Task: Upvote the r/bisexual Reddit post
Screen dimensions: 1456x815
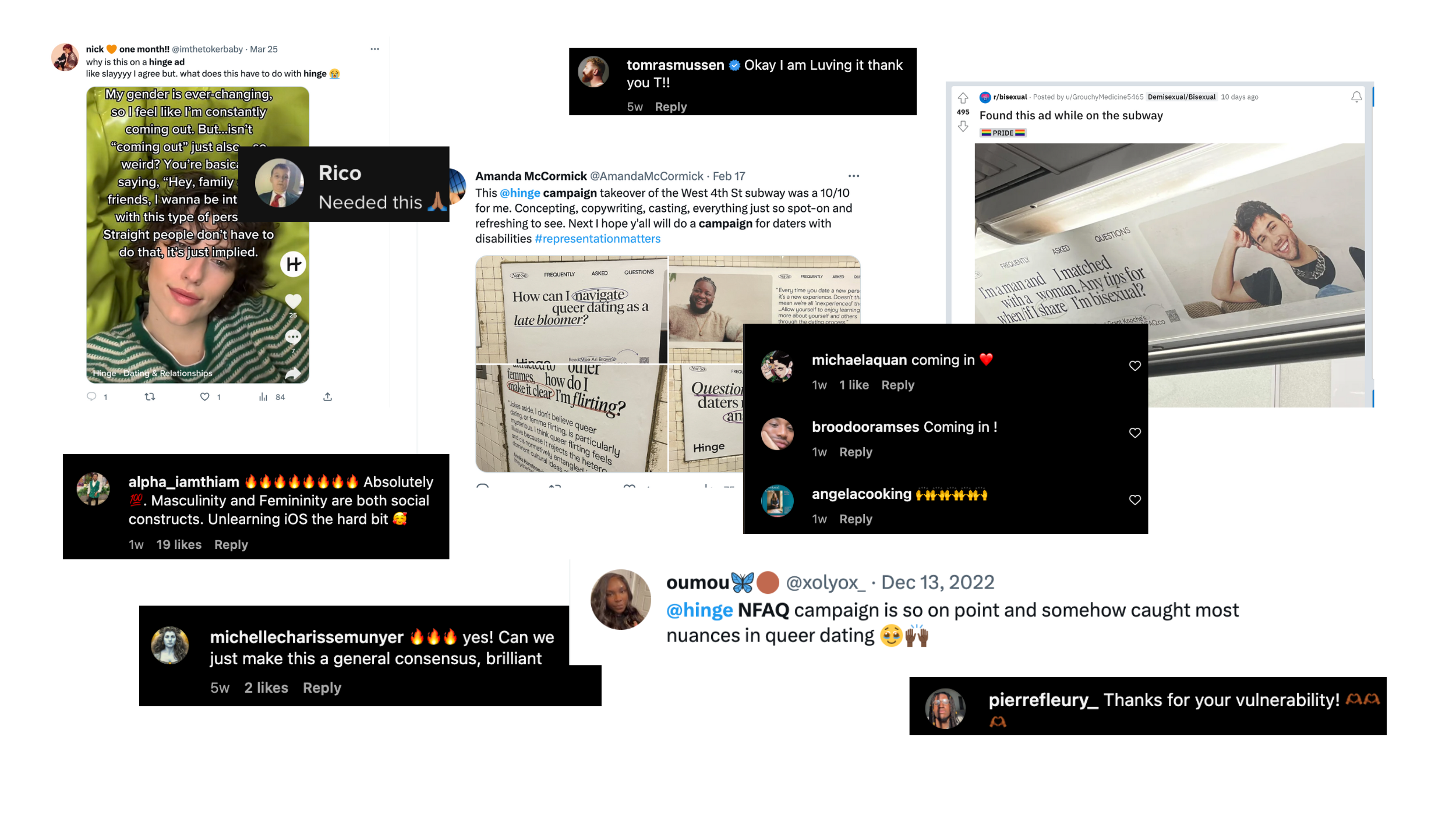Action: coord(963,98)
